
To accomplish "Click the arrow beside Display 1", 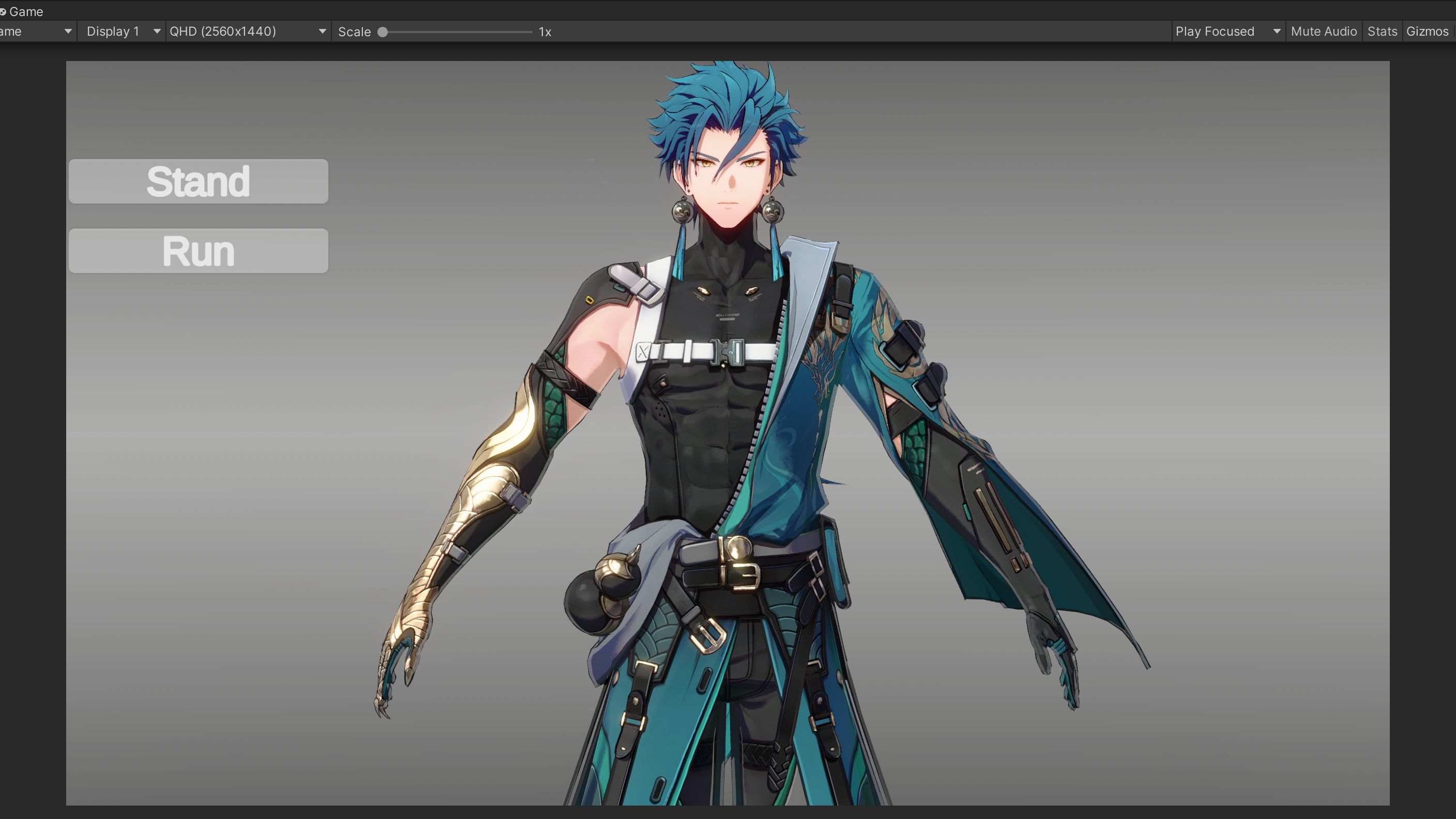I will (x=157, y=32).
